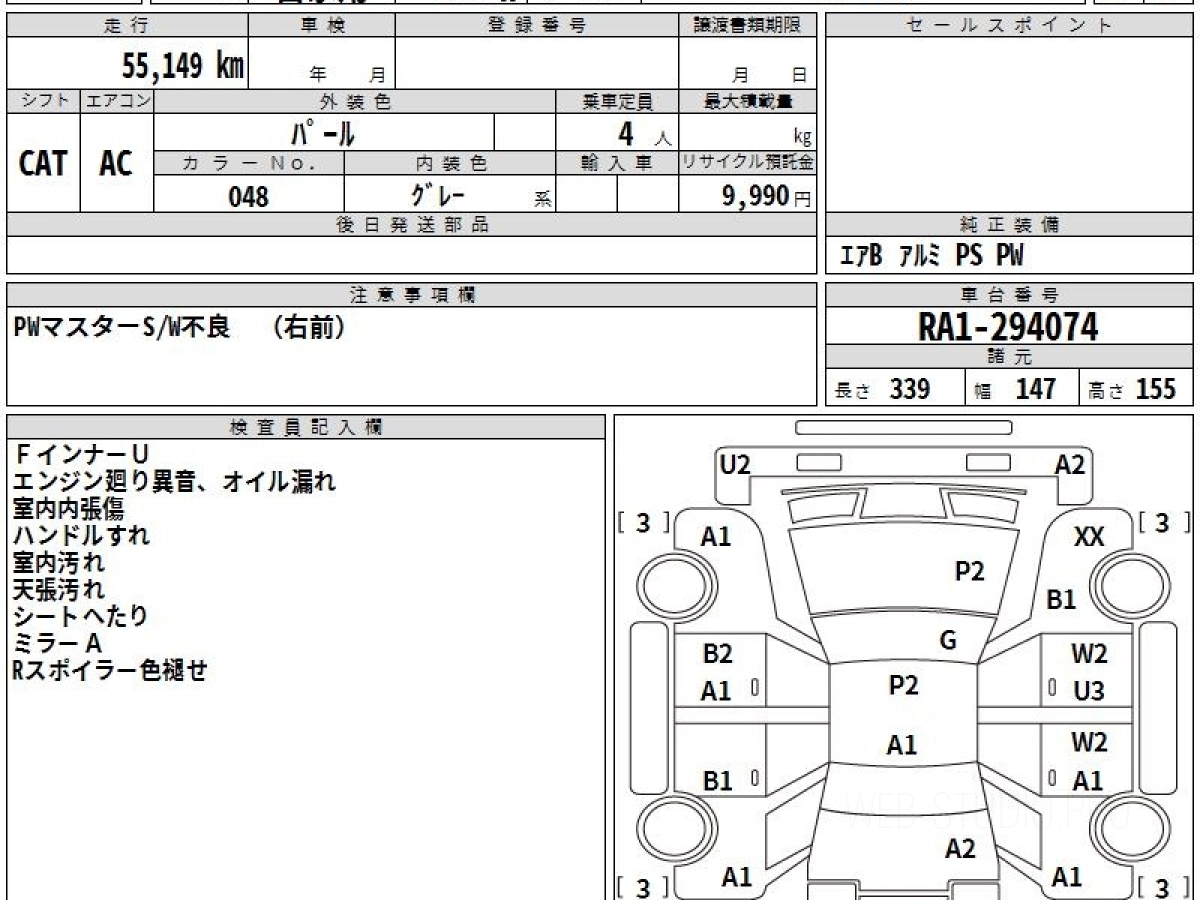The height and width of the screenshot is (900, 1200).
Task: Click the U2 damage mark on diagram
Action: pyautogui.click(x=735, y=463)
